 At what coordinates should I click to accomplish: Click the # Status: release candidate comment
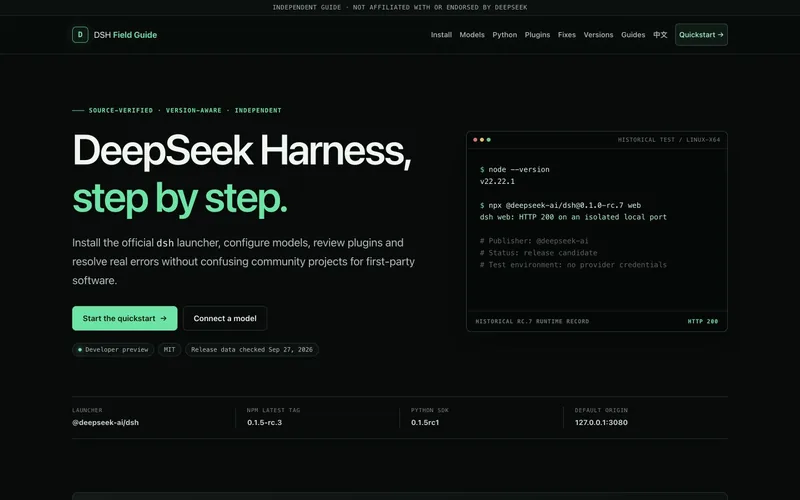point(538,253)
